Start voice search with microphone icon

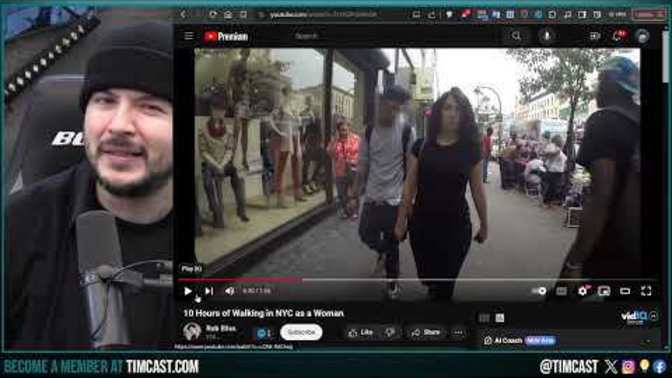pos(547,36)
